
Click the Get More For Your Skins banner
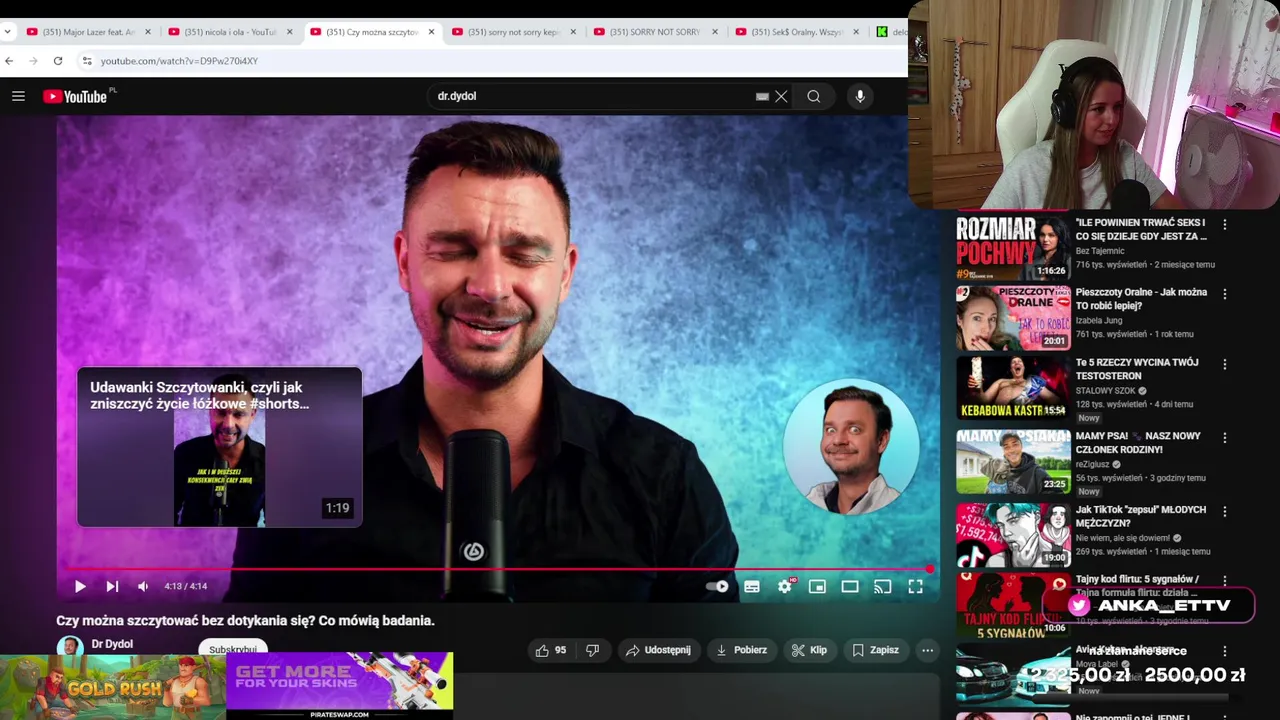pos(340,685)
